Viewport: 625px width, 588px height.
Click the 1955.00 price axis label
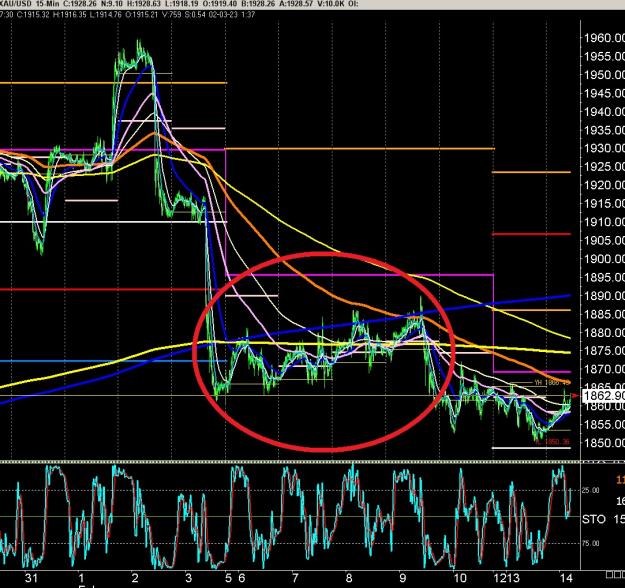click(x=604, y=56)
